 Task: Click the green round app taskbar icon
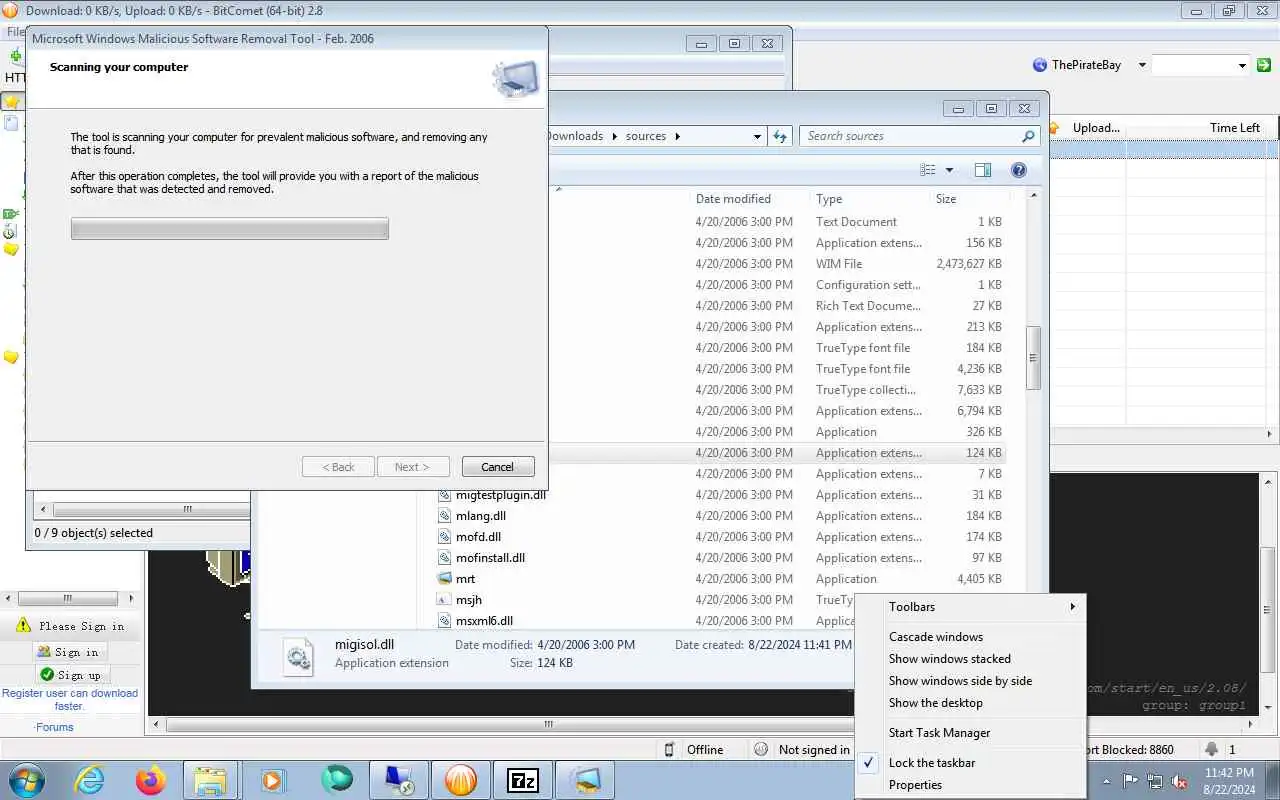click(336, 780)
